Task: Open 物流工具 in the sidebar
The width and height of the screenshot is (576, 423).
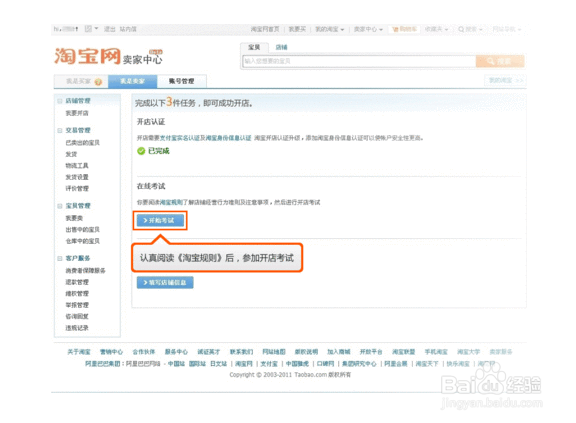Action: click(77, 166)
